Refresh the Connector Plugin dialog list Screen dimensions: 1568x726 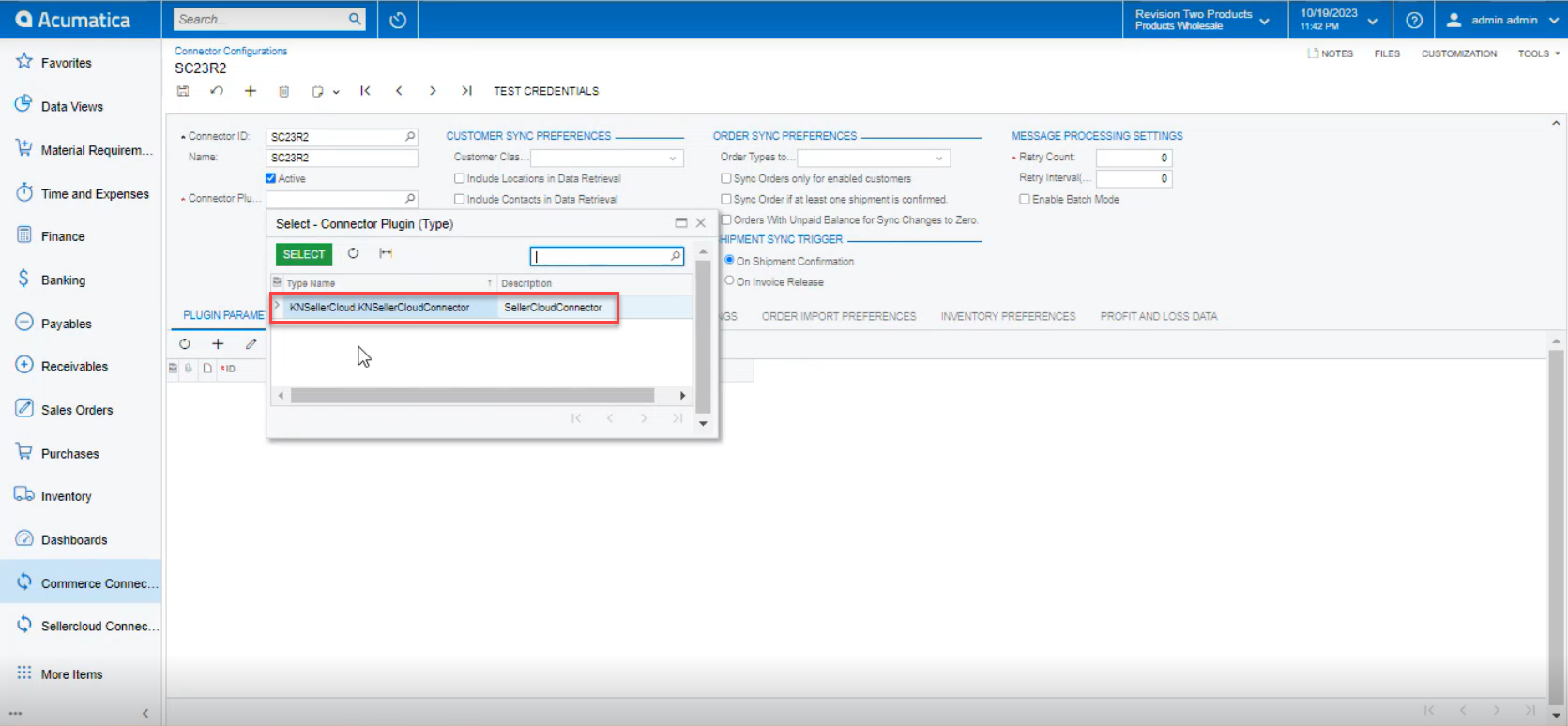point(353,253)
